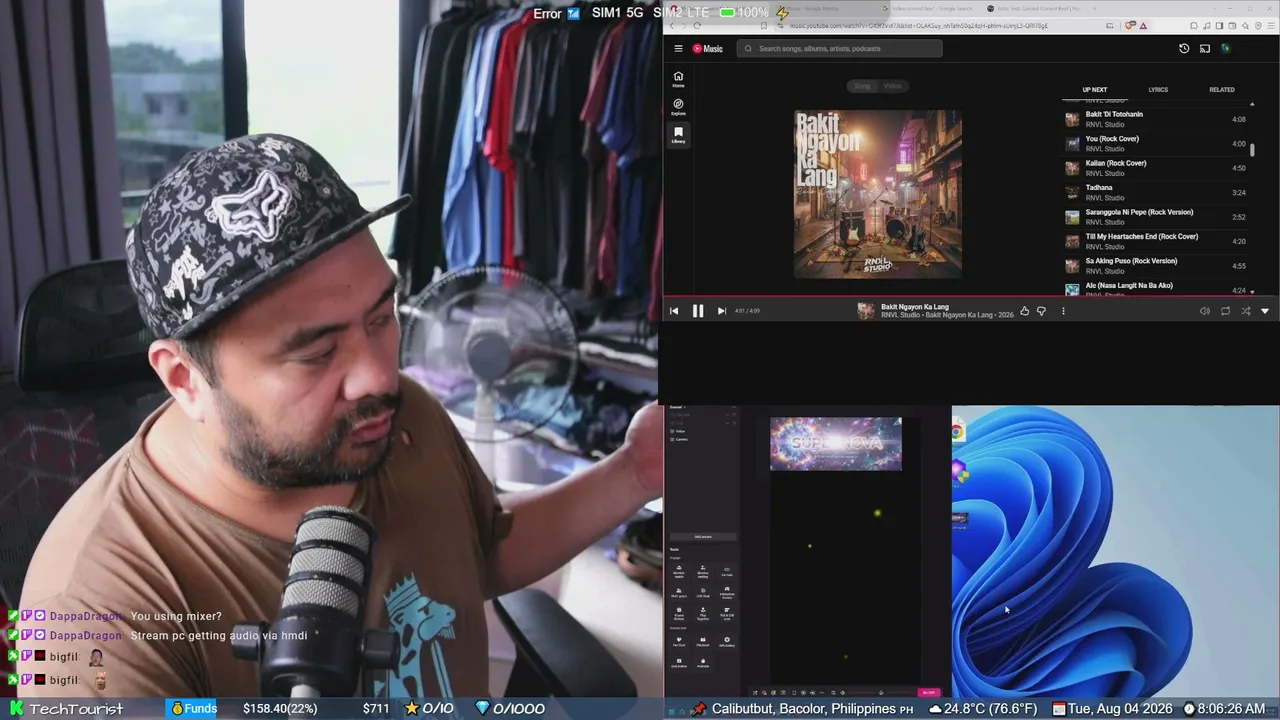The height and width of the screenshot is (720, 1280).
Task: Select the UP NEXT tab
Action: [1095, 90]
